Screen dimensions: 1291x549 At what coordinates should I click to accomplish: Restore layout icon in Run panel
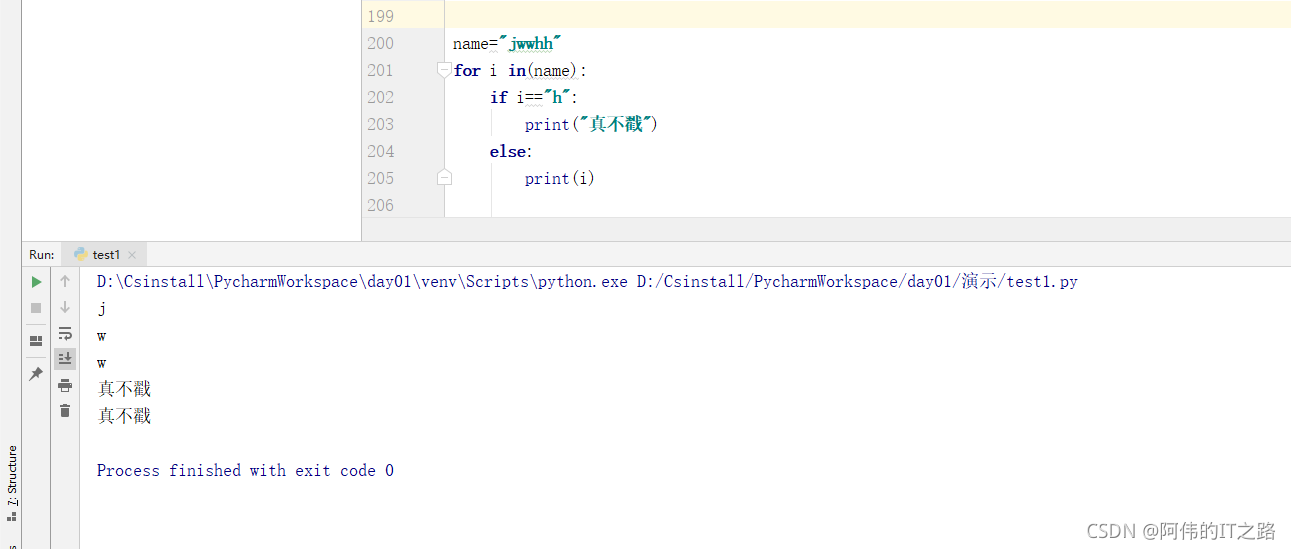point(36,341)
